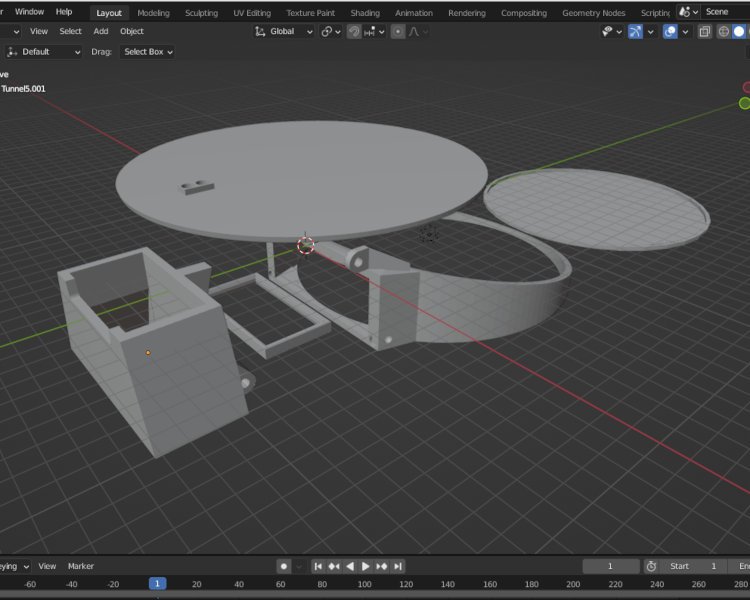Image resolution: width=750 pixels, height=600 pixels.
Task: Open the scene browse icon dropdown
Action: click(x=688, y=11)
